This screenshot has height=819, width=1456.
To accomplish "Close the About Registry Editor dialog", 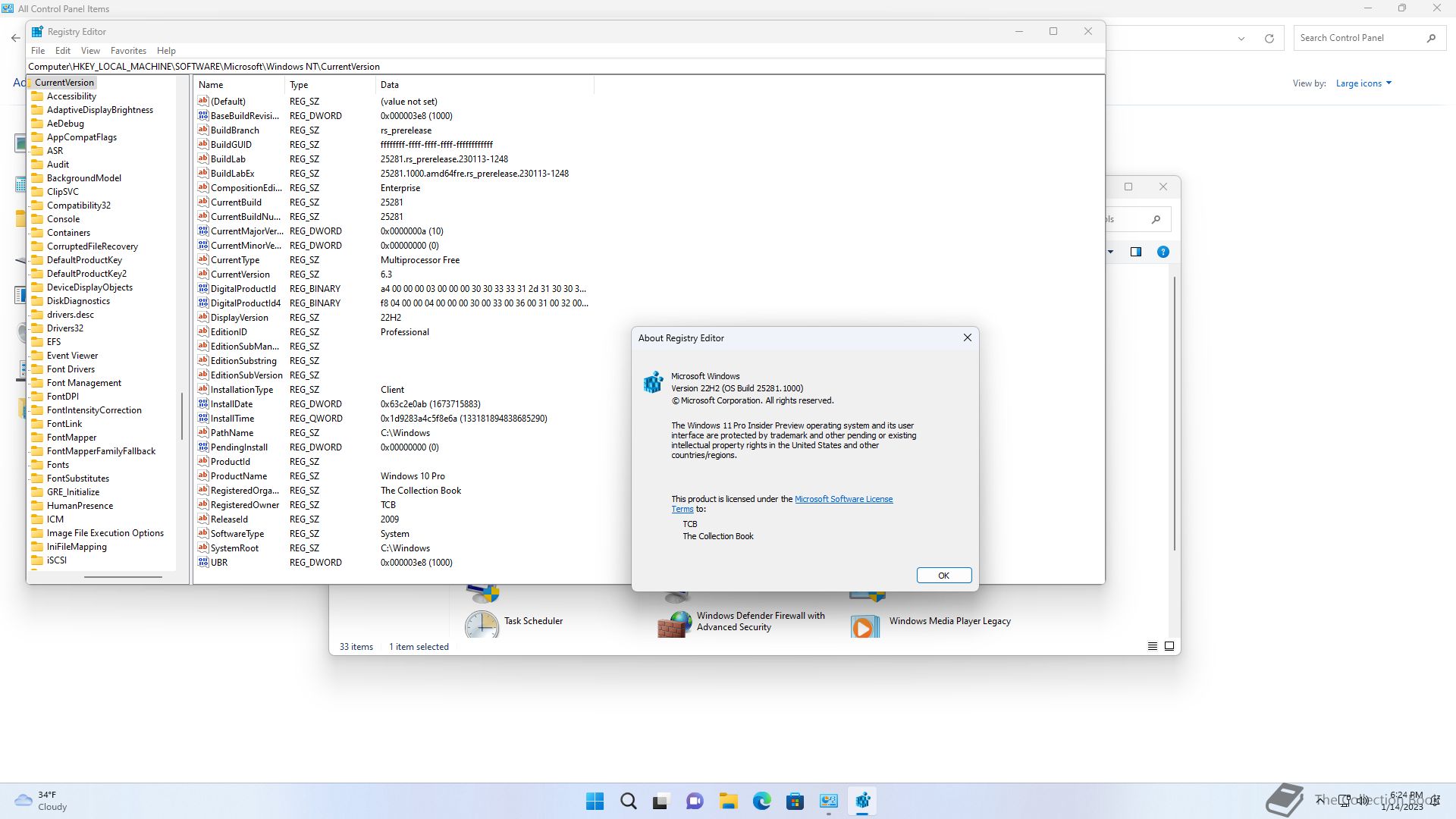I will pos(967,338).
